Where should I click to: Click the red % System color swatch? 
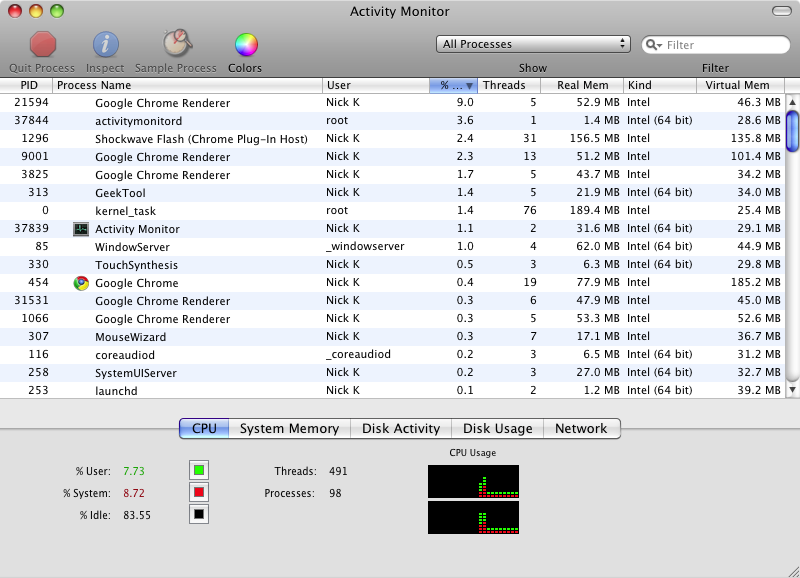pos(199,492)
